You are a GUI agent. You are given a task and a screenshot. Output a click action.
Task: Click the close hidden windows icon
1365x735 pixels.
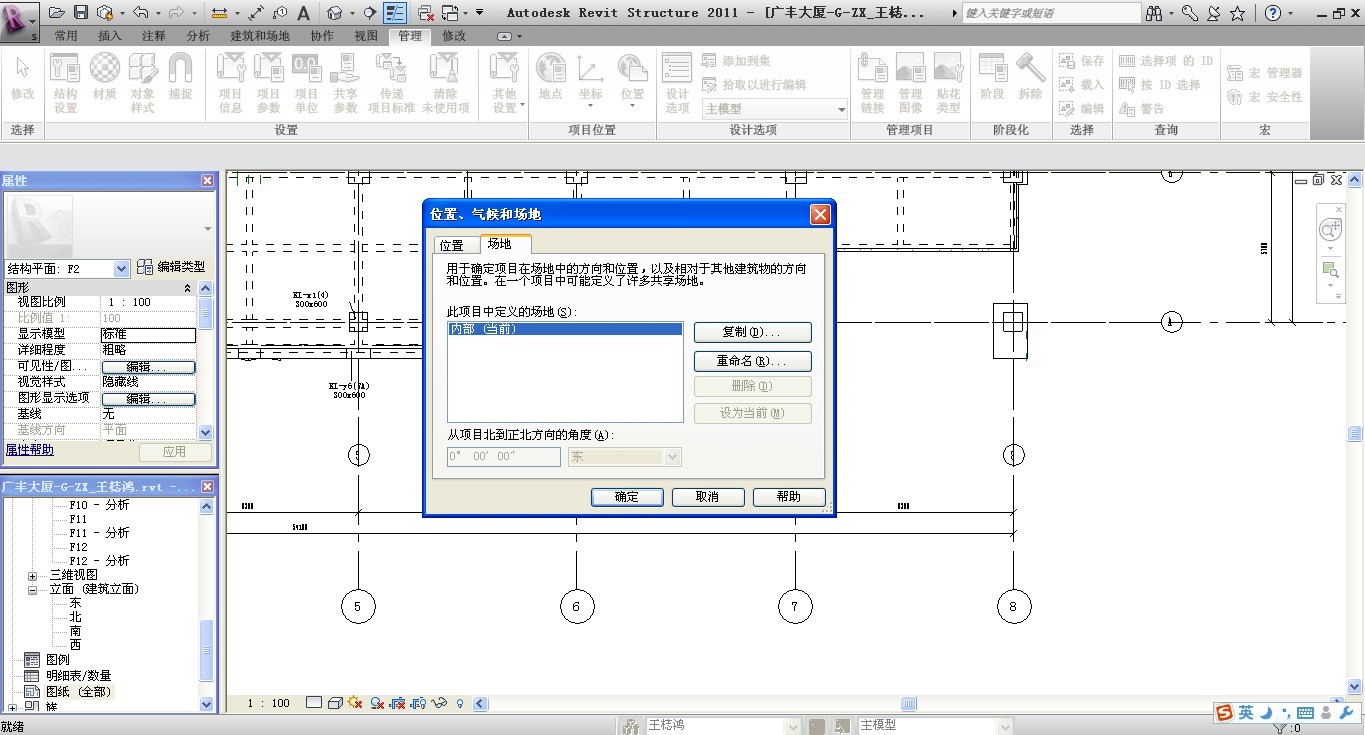pyautogui.click(x=425, y=13)
